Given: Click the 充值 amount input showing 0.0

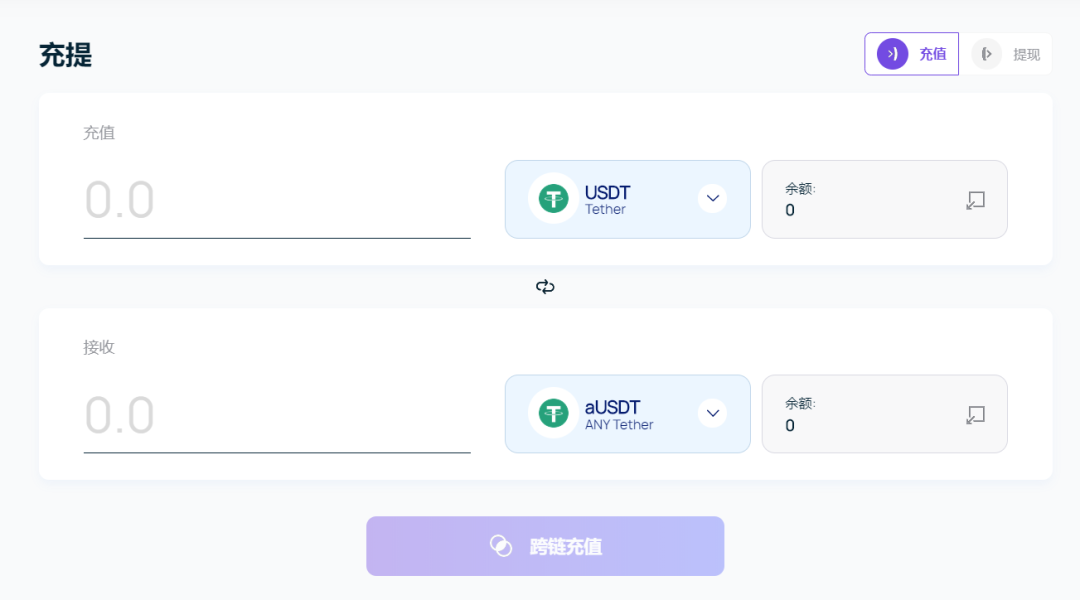Looking at the screenshot, I should (x=277, y=200).
